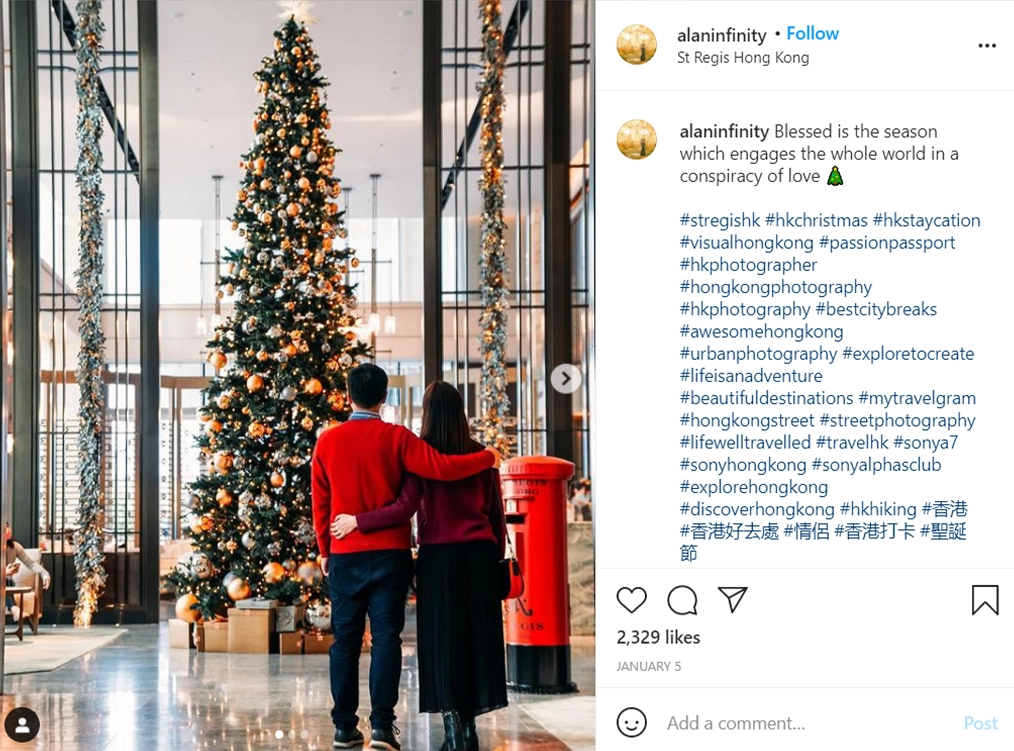Image resolution: width=1014 pixels, height=751 pixels.
Task: Like the post with the heart icon
Action: [631, 600]
